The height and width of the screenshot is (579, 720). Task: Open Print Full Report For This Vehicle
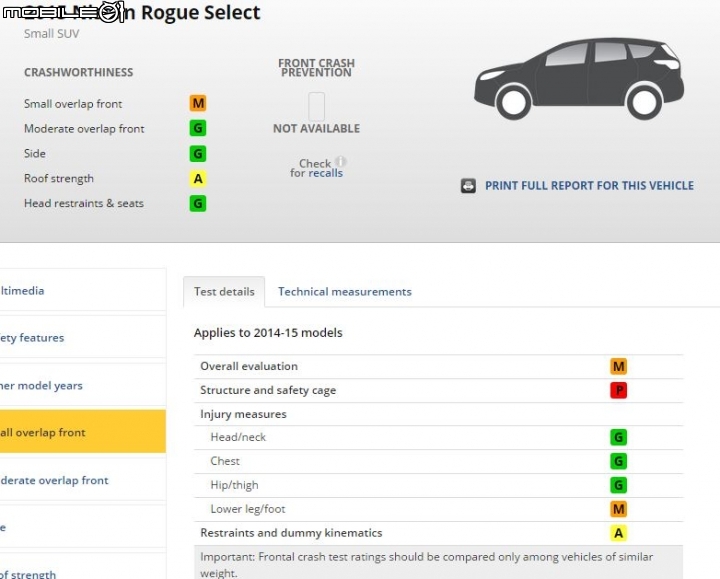590,186
